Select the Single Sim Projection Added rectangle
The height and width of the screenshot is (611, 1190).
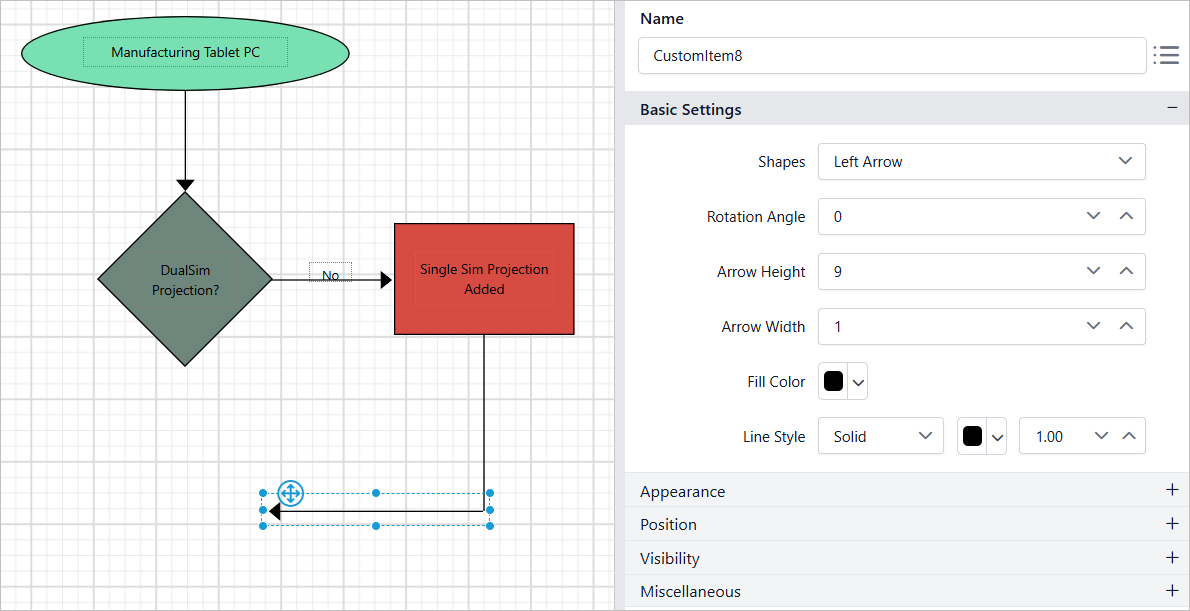tap(484, 278)
